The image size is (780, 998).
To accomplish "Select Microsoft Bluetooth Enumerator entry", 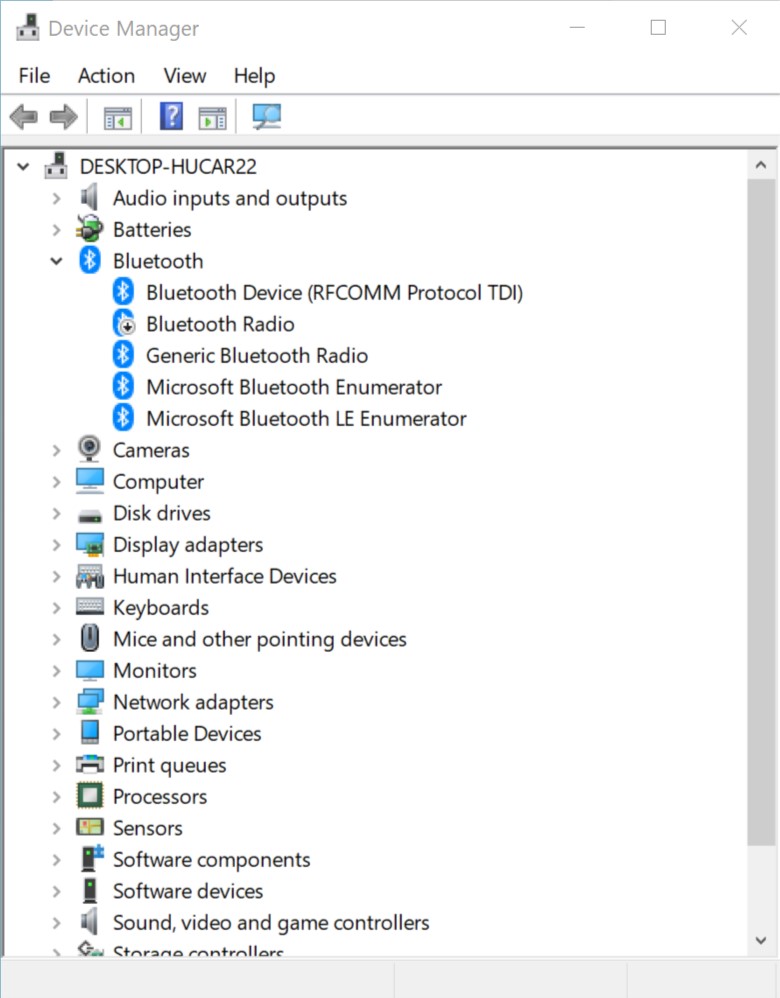I will pyautogui.click(x=294, y=387).
